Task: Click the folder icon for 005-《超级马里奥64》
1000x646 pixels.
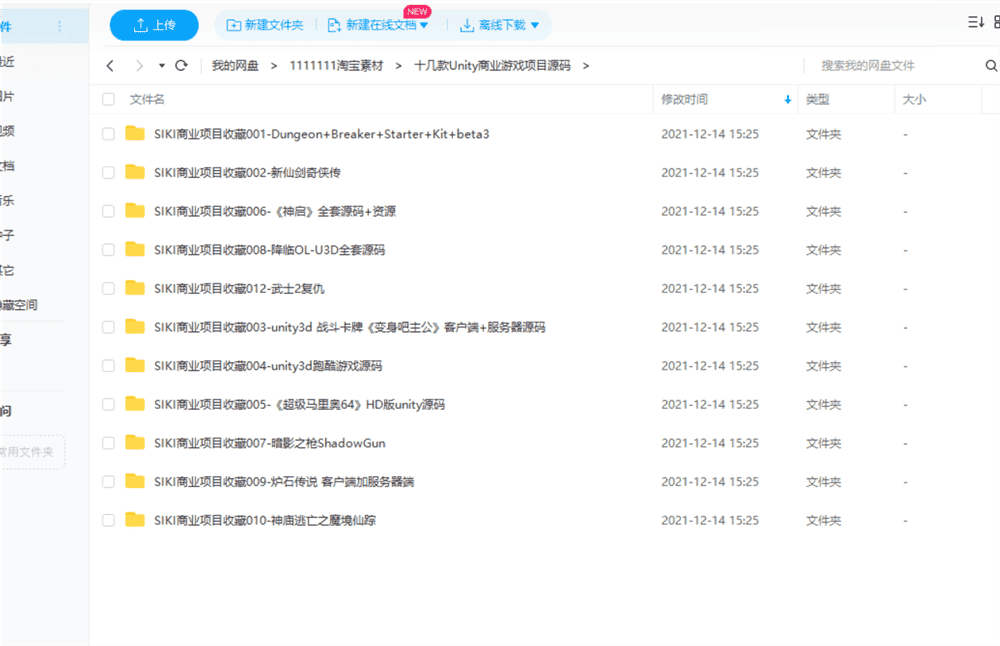Action: 135,404
